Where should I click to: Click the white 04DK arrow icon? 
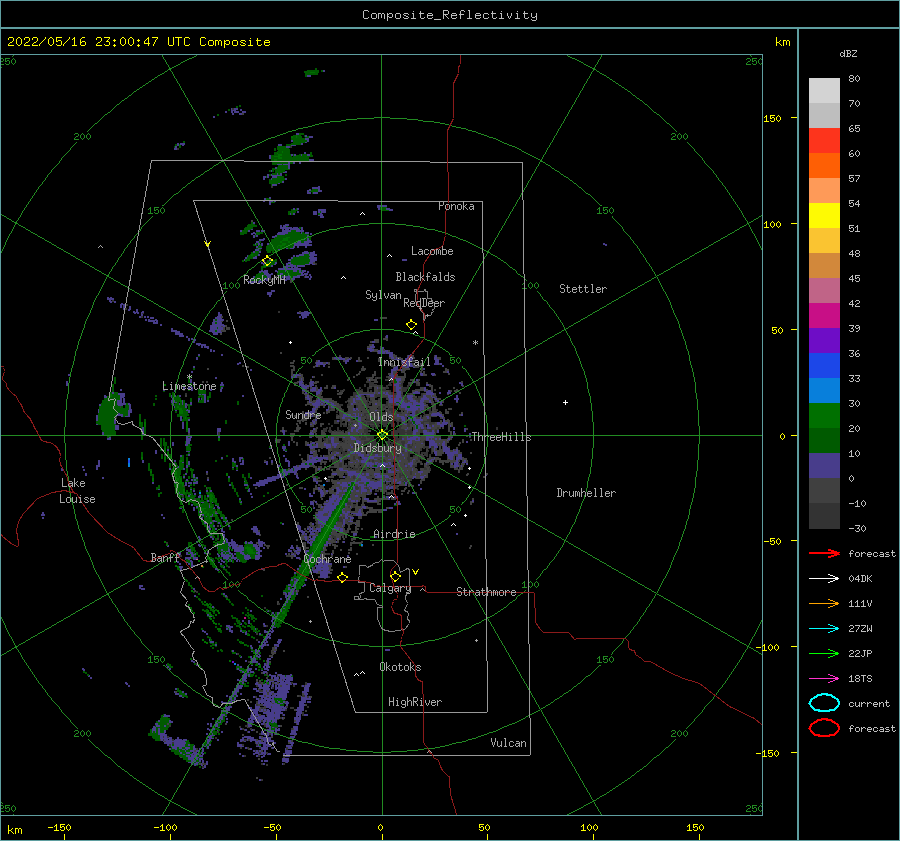click(x=824, y=579)
